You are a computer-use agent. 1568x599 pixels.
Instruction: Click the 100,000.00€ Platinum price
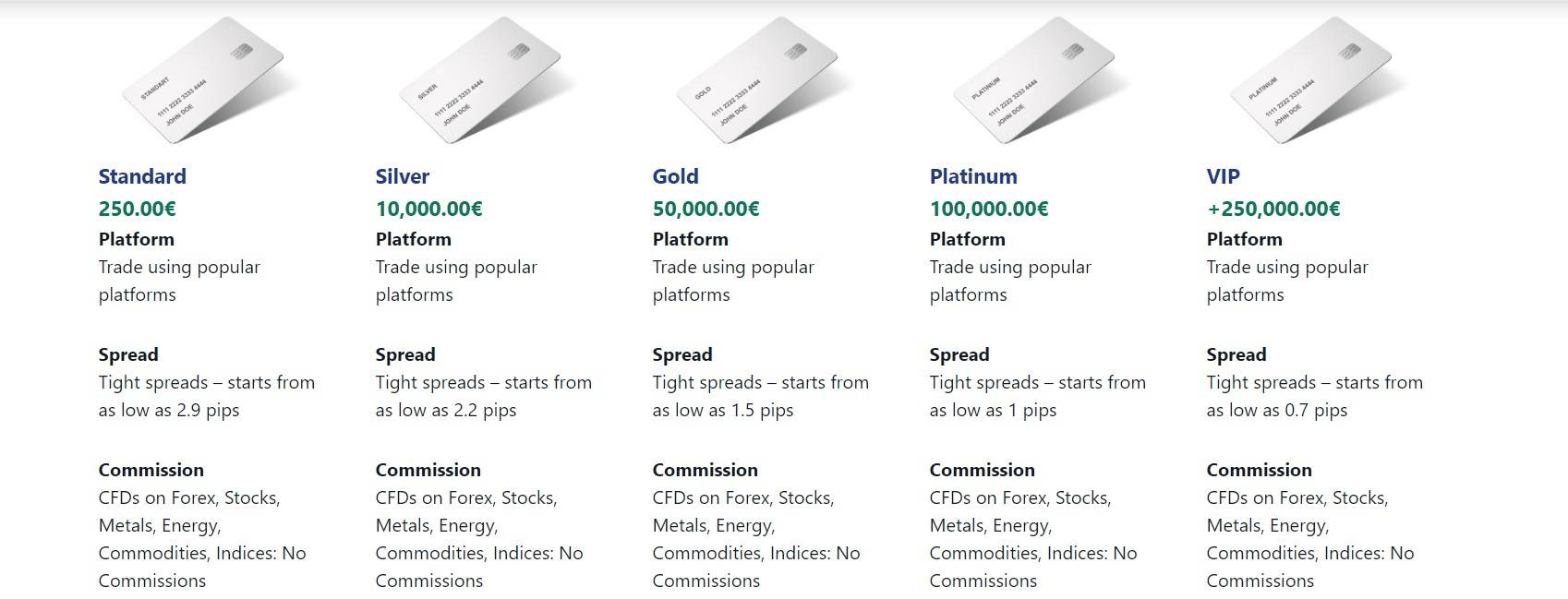[989, 209]
